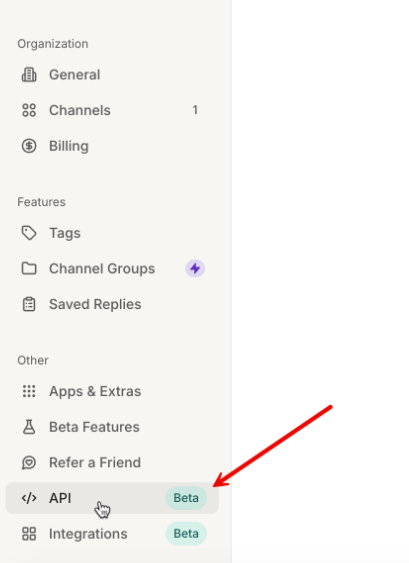The width and height of the screenshot is (409, 563).
Task: Open the General settings page
Action: coord(112,75)
